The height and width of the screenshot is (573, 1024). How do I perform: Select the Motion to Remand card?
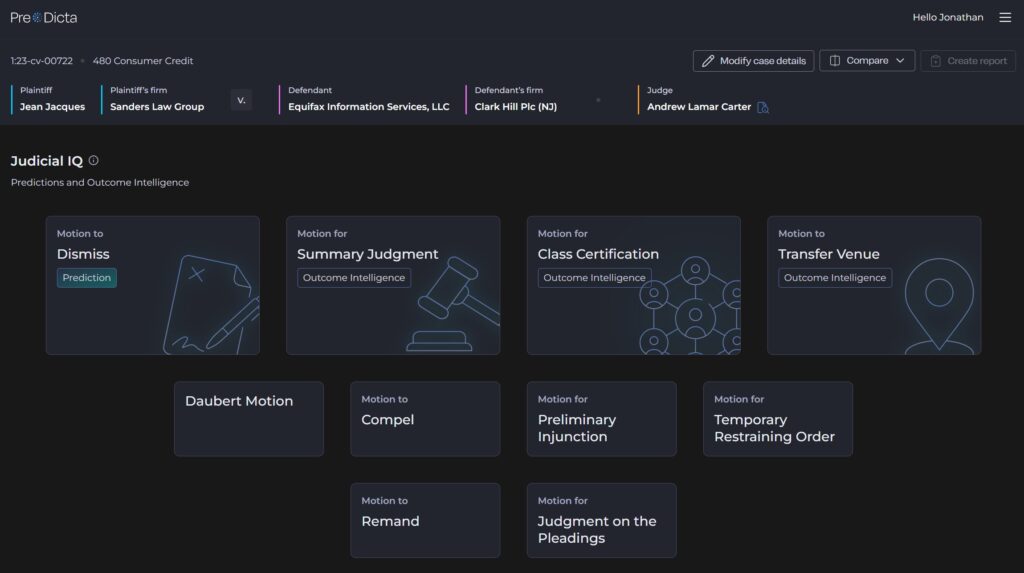click(x=425, y=520)
